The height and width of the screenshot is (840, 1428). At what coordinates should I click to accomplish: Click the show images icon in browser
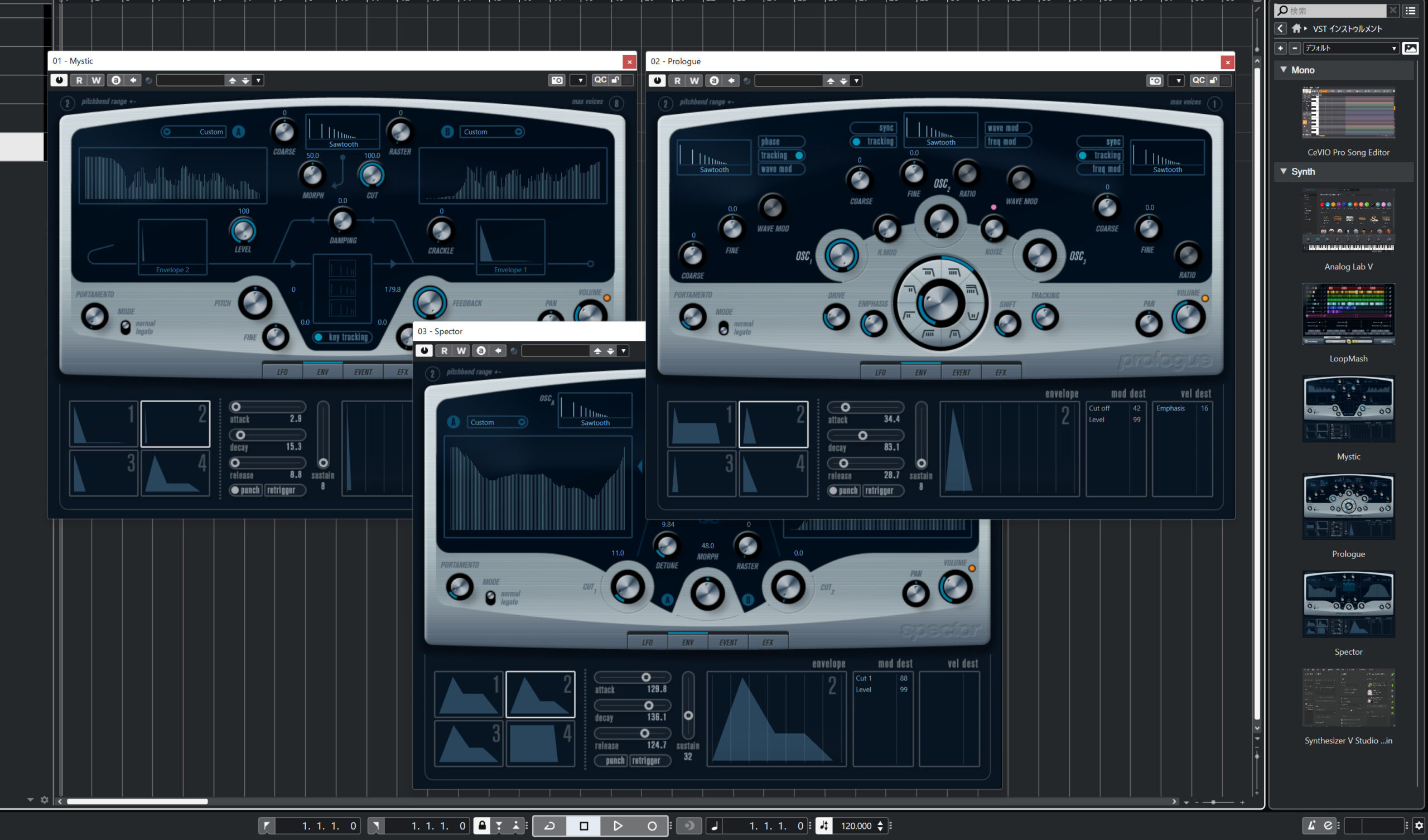[1410, 48]
